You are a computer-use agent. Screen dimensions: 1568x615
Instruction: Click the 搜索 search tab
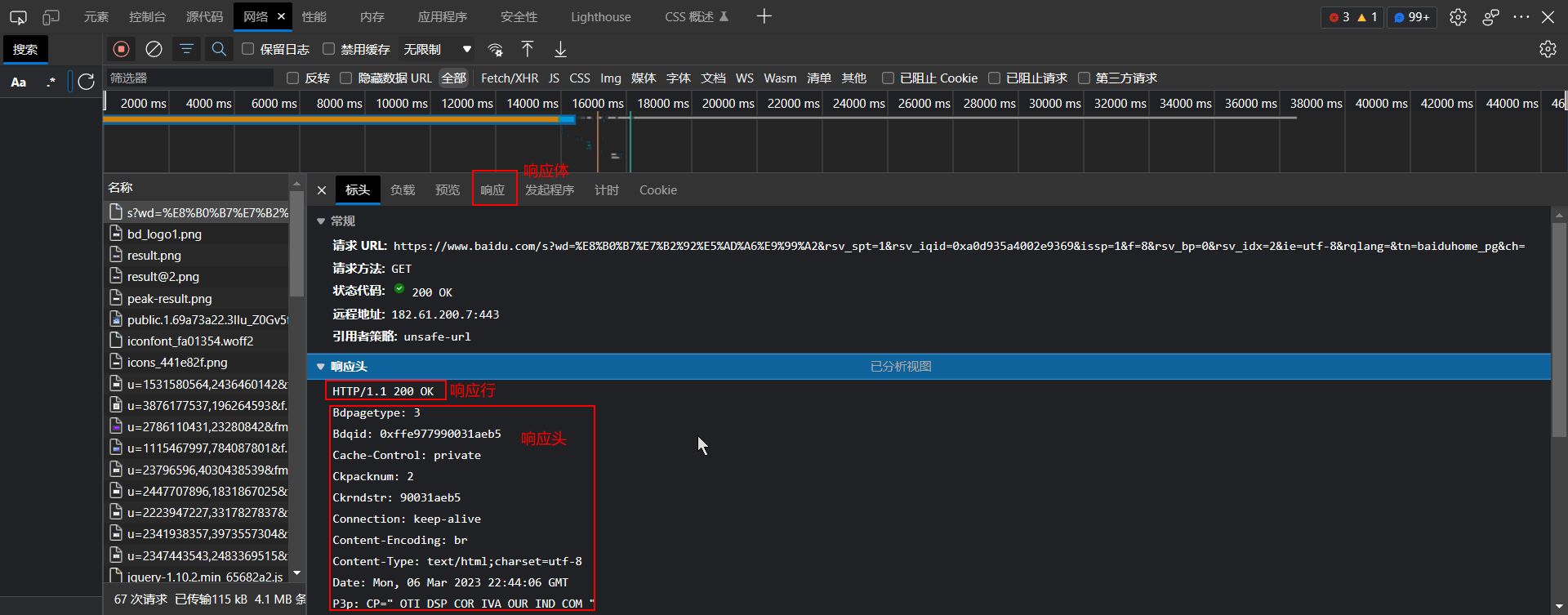[x=25, y=50]
